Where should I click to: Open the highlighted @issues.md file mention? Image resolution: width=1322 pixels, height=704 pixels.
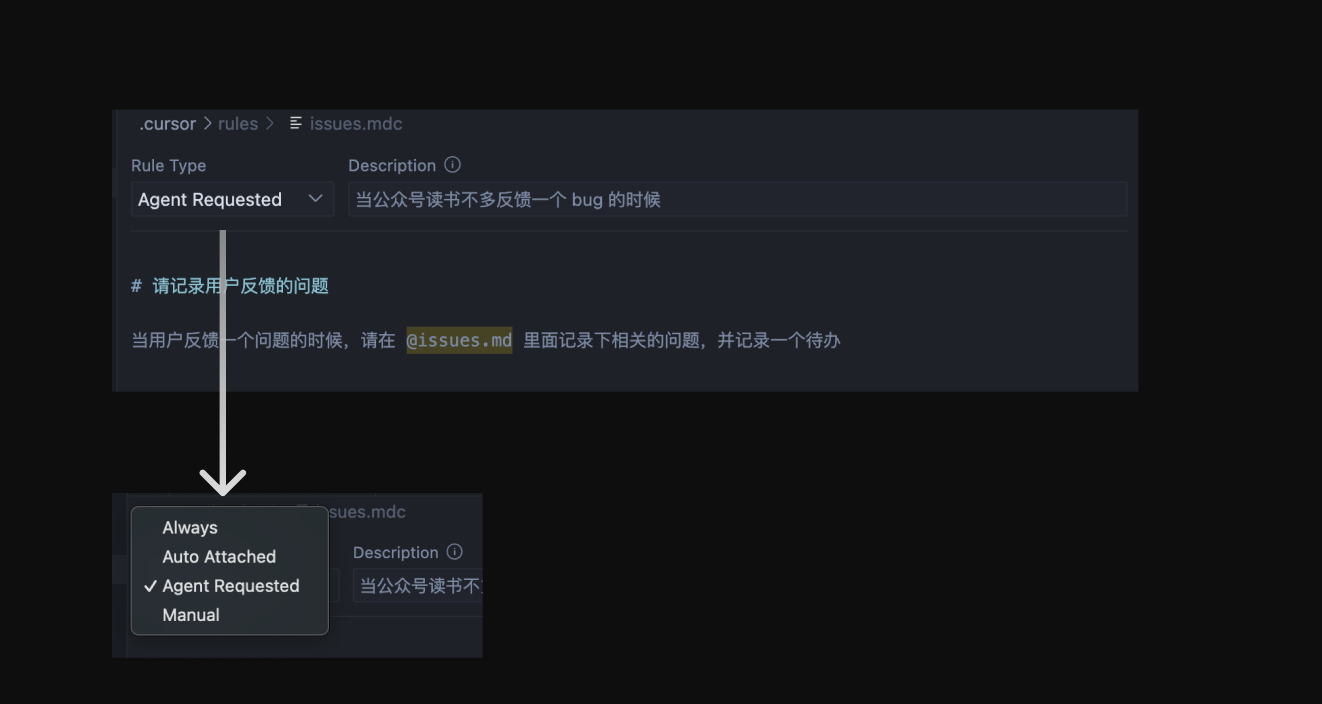click(459, 340)
